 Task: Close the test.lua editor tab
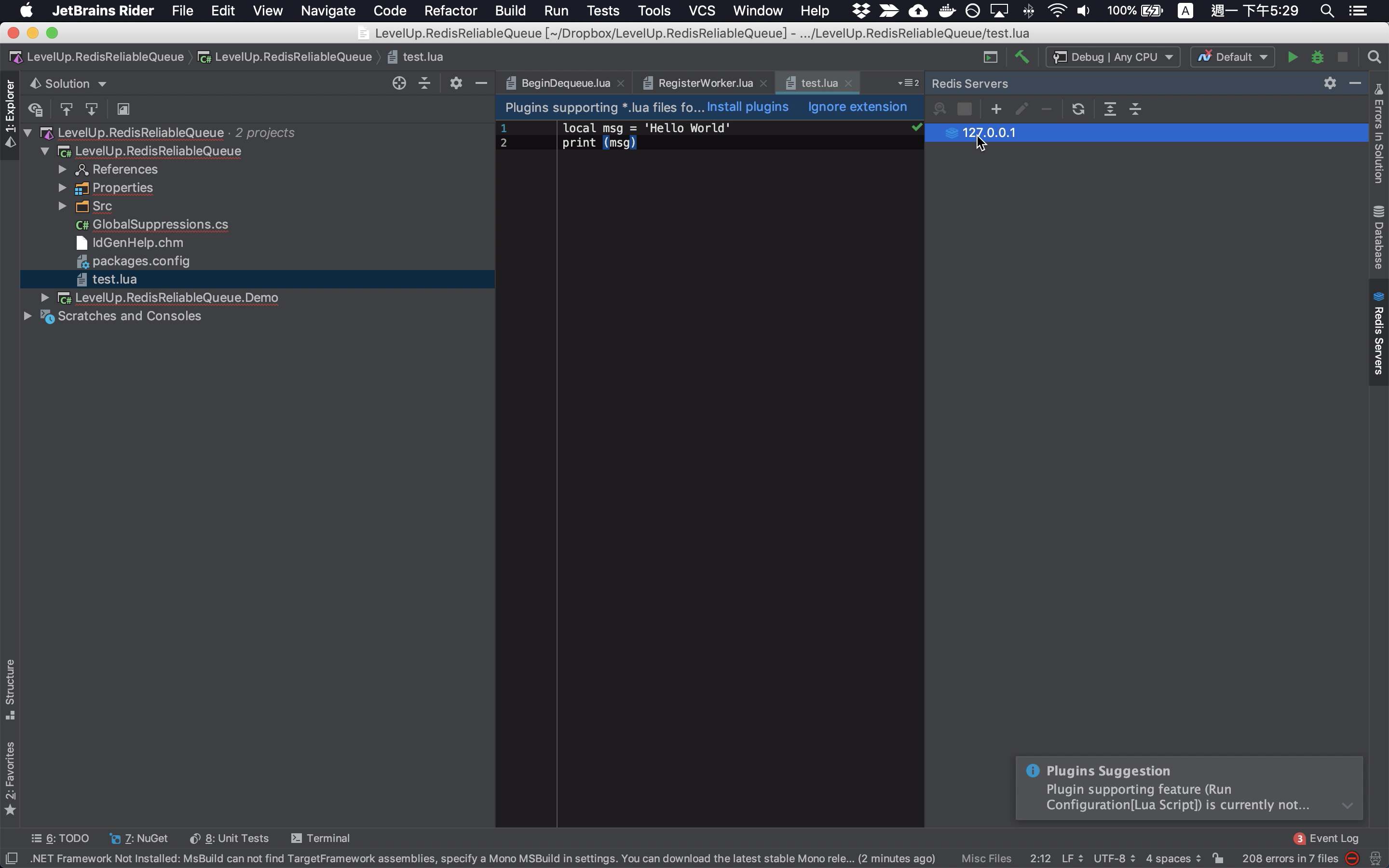click(x=848, y=83)
